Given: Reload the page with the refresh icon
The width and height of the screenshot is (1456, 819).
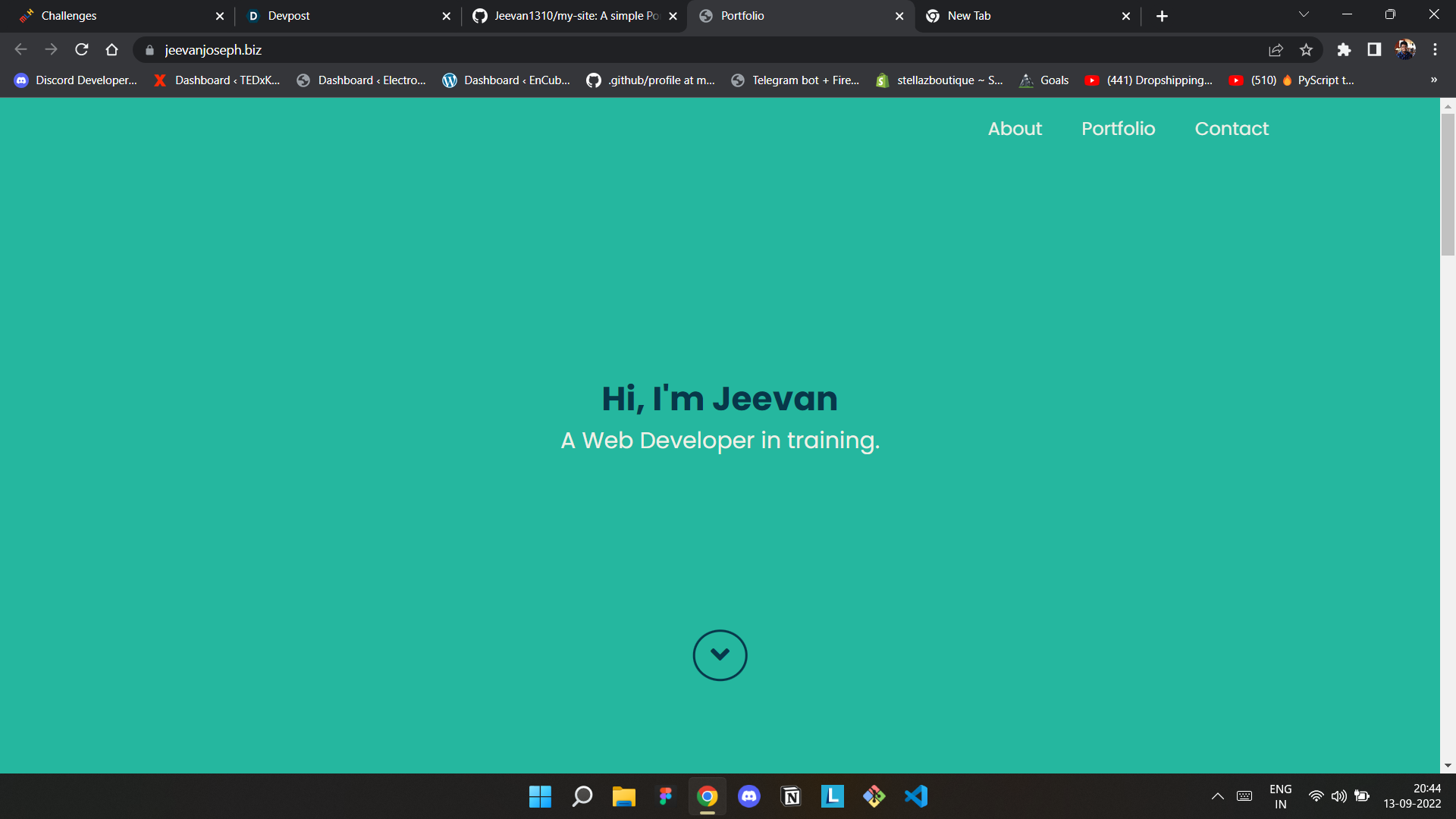Looking at the screenshot, I should [82, 50].
